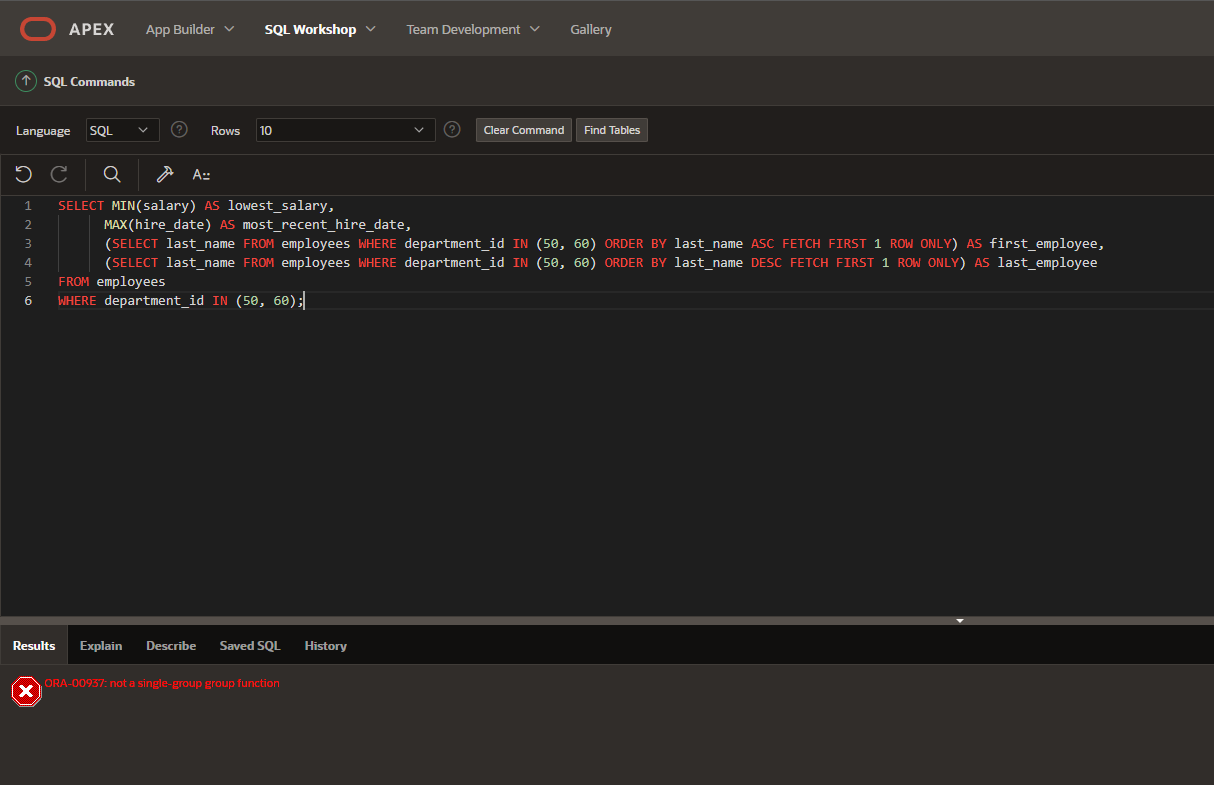This screenshot has height=785, width=1214.
Task: Click the ASC keyword in line 3
Action: pos(762,243)
